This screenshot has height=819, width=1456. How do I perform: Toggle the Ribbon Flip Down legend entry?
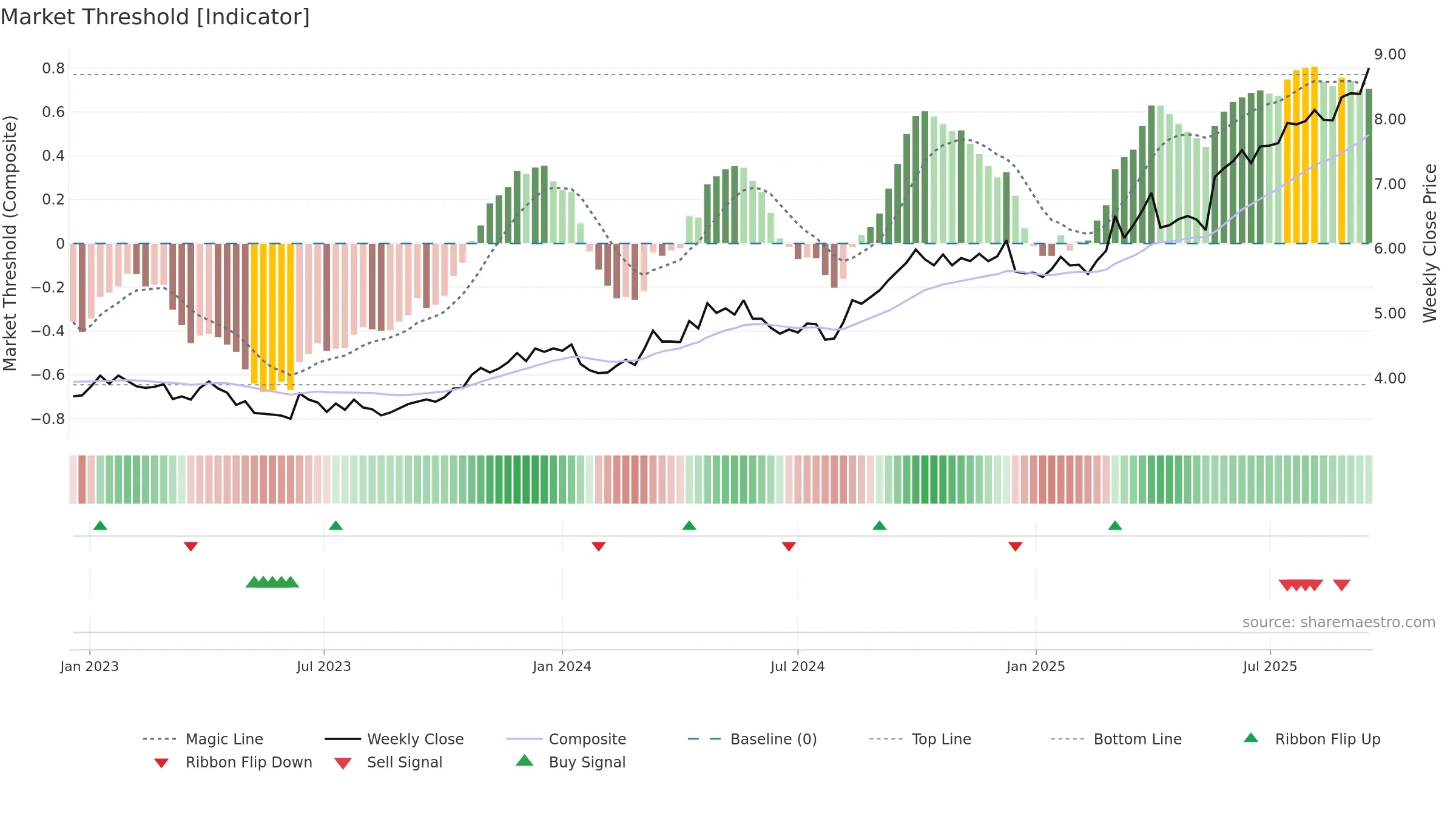tap(232, 762)
